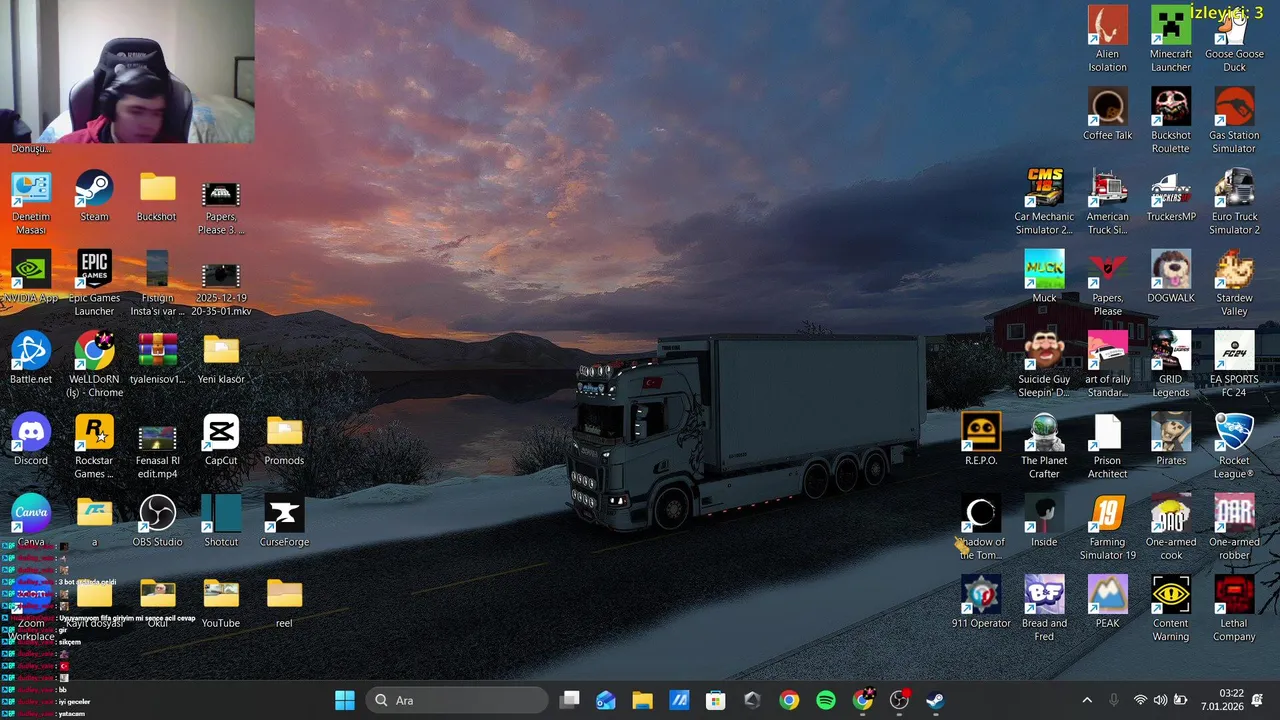Select the Promods folder
Image resolution: width=1280 pixels, height=720 pixels.
pyautogui.click(x=284, y=440)
